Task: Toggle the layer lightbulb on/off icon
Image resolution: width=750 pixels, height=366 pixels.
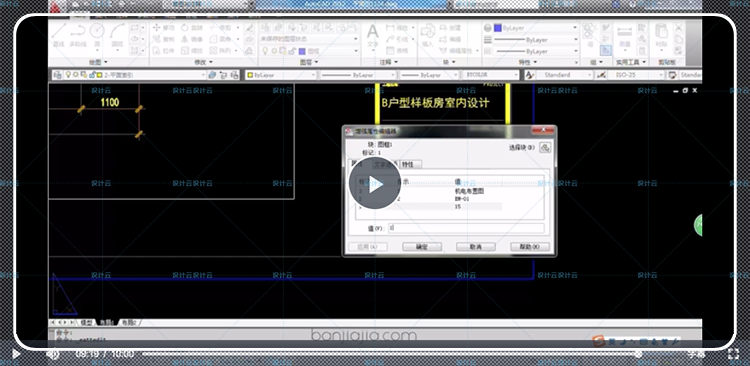Action: click(265, 51)
